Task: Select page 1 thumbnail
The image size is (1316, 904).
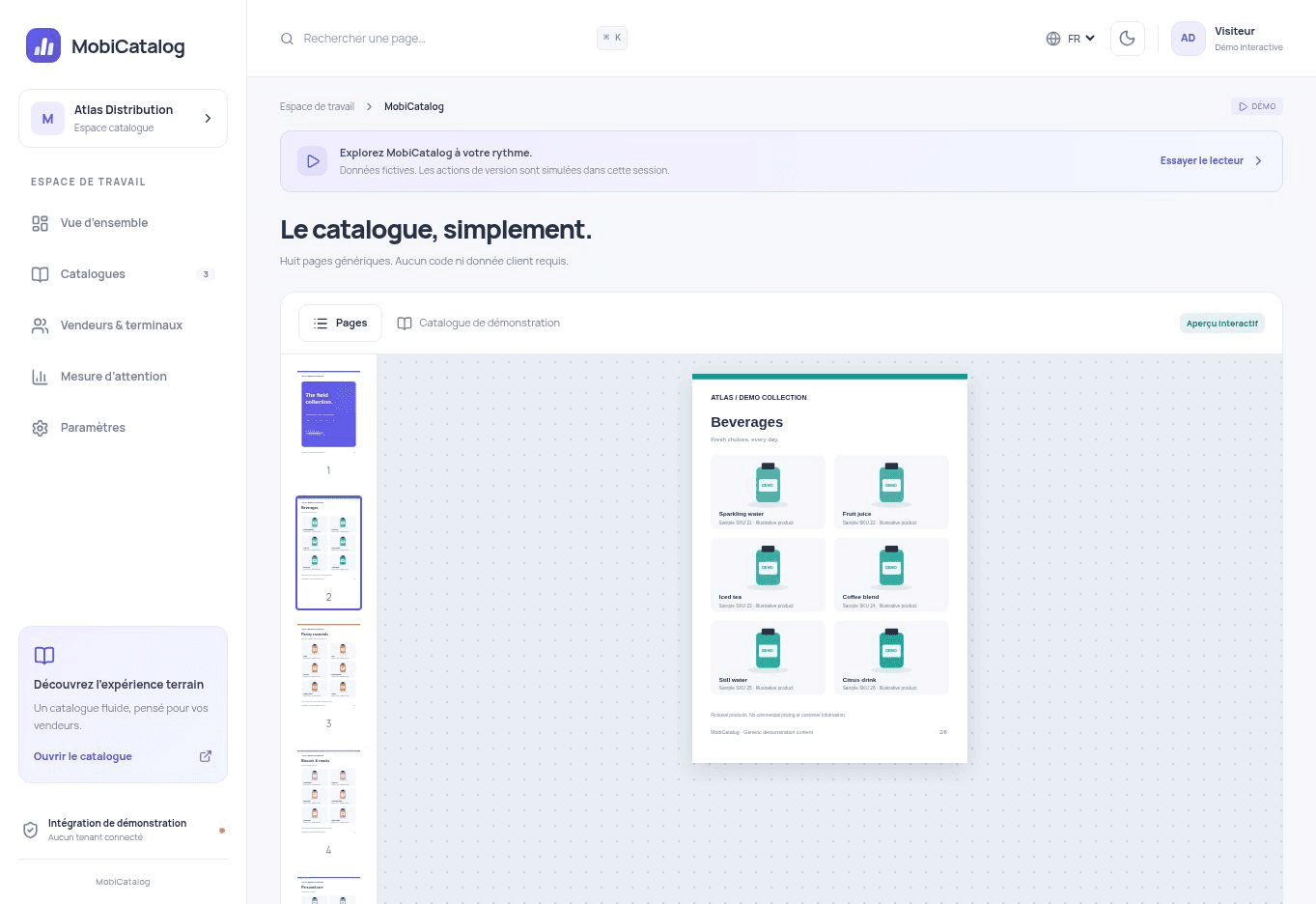Action: click(x=328, y=424)
